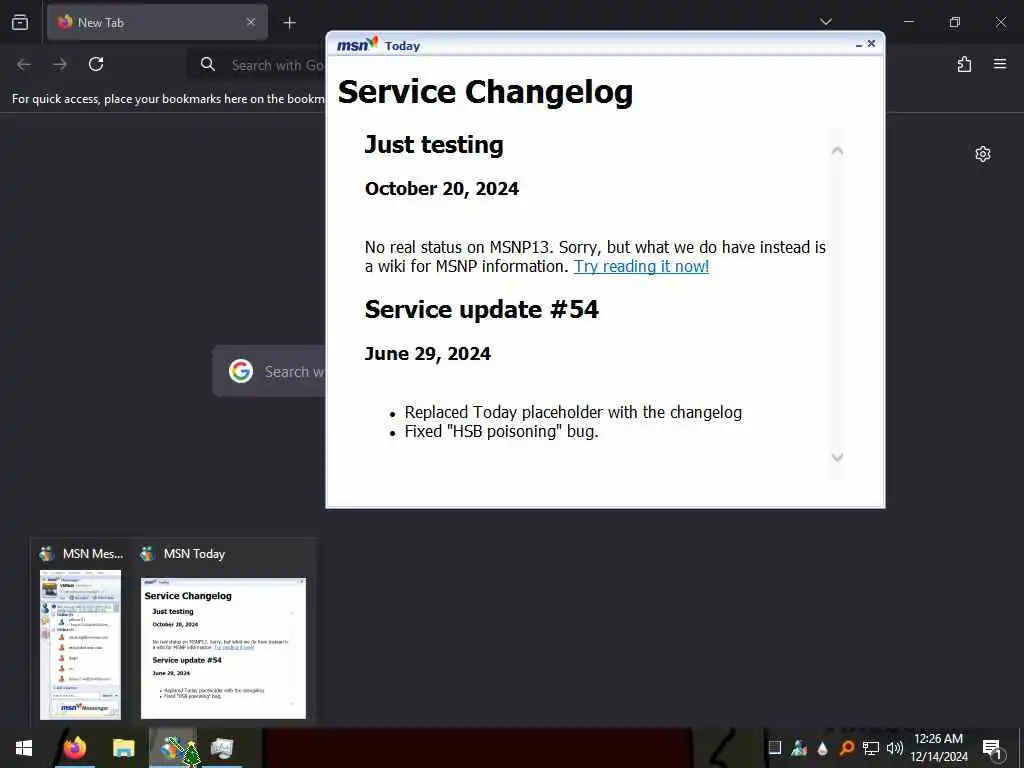This screenshot has width=1024, height=768.
Task: Open a new Firefox tab with plus
Action: coord(289,23)
